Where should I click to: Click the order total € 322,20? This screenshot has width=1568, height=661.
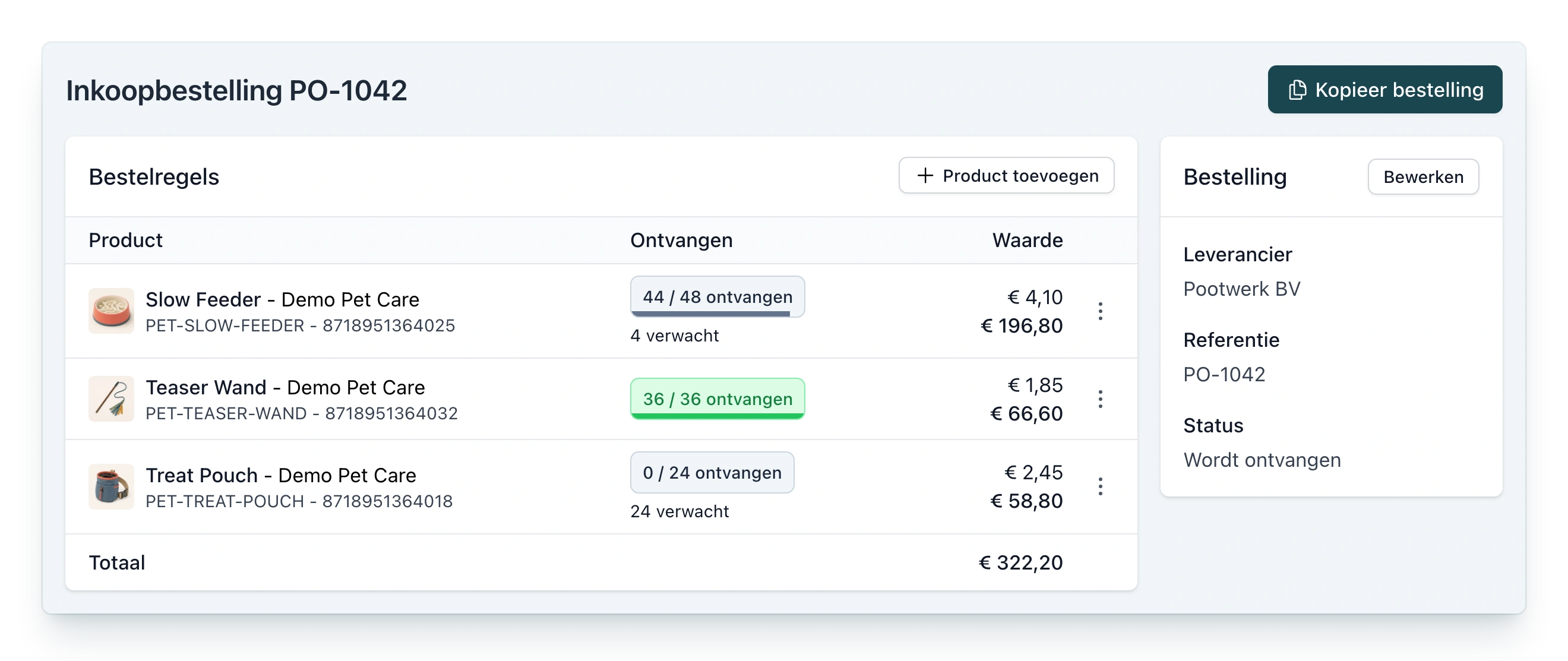[x=1021, y=562]
